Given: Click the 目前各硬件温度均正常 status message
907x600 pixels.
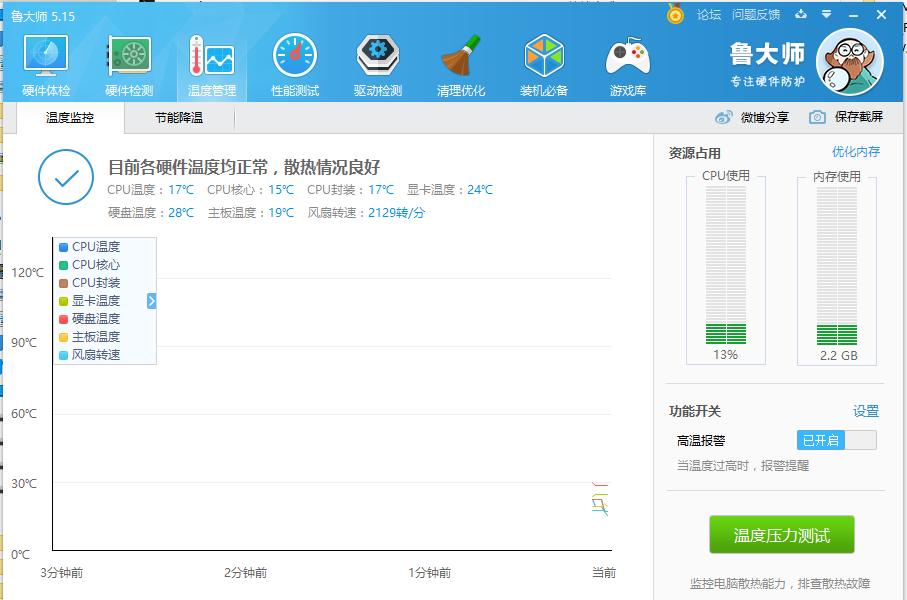Looking at the screenshot, I should [x=244, y=167].
